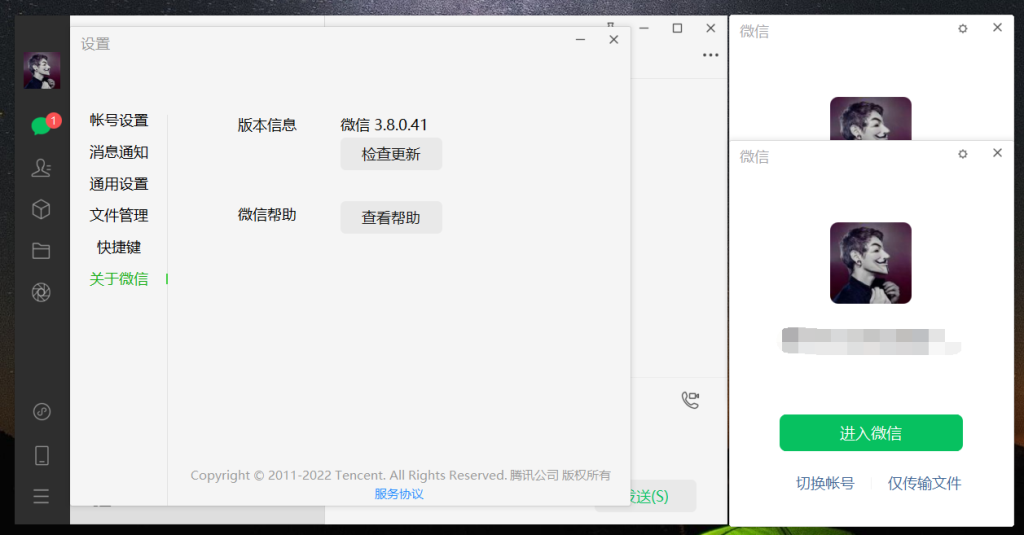Open the 服务协议 link
This screenshot has height=535, width=1024.
point(399,494)
